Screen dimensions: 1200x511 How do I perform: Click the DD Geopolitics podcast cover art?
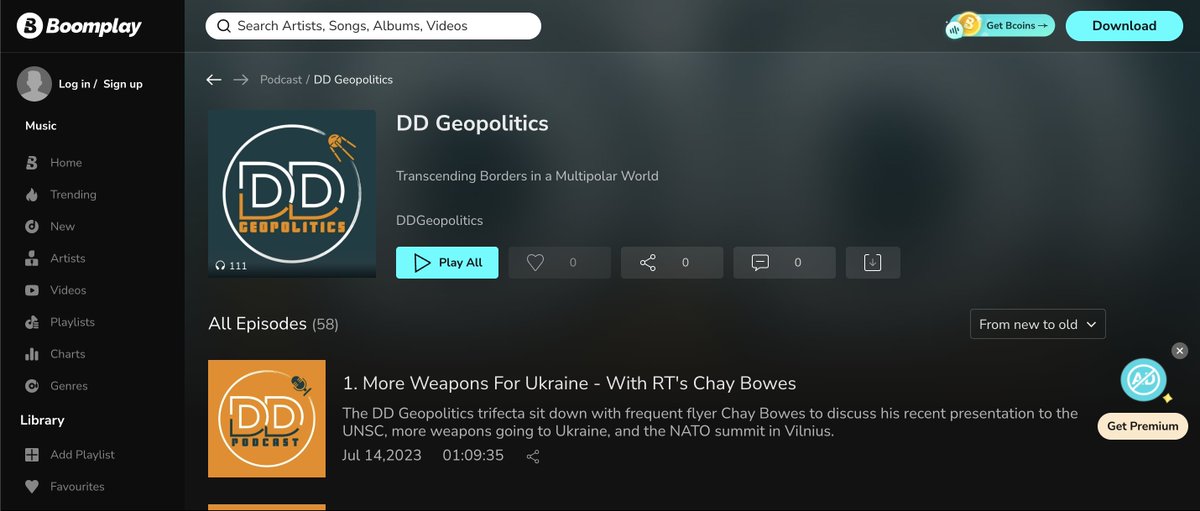click(x=292, y=194)
